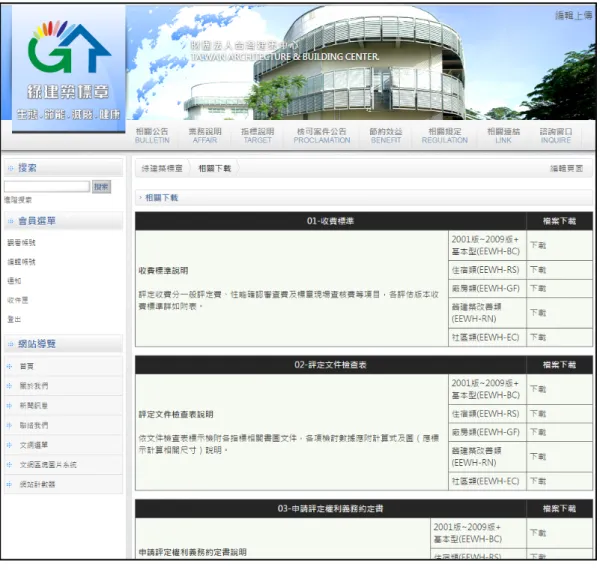This screenshot has height=570, width=600.
Task: Click the green building label logo
Action: [68, 69]
